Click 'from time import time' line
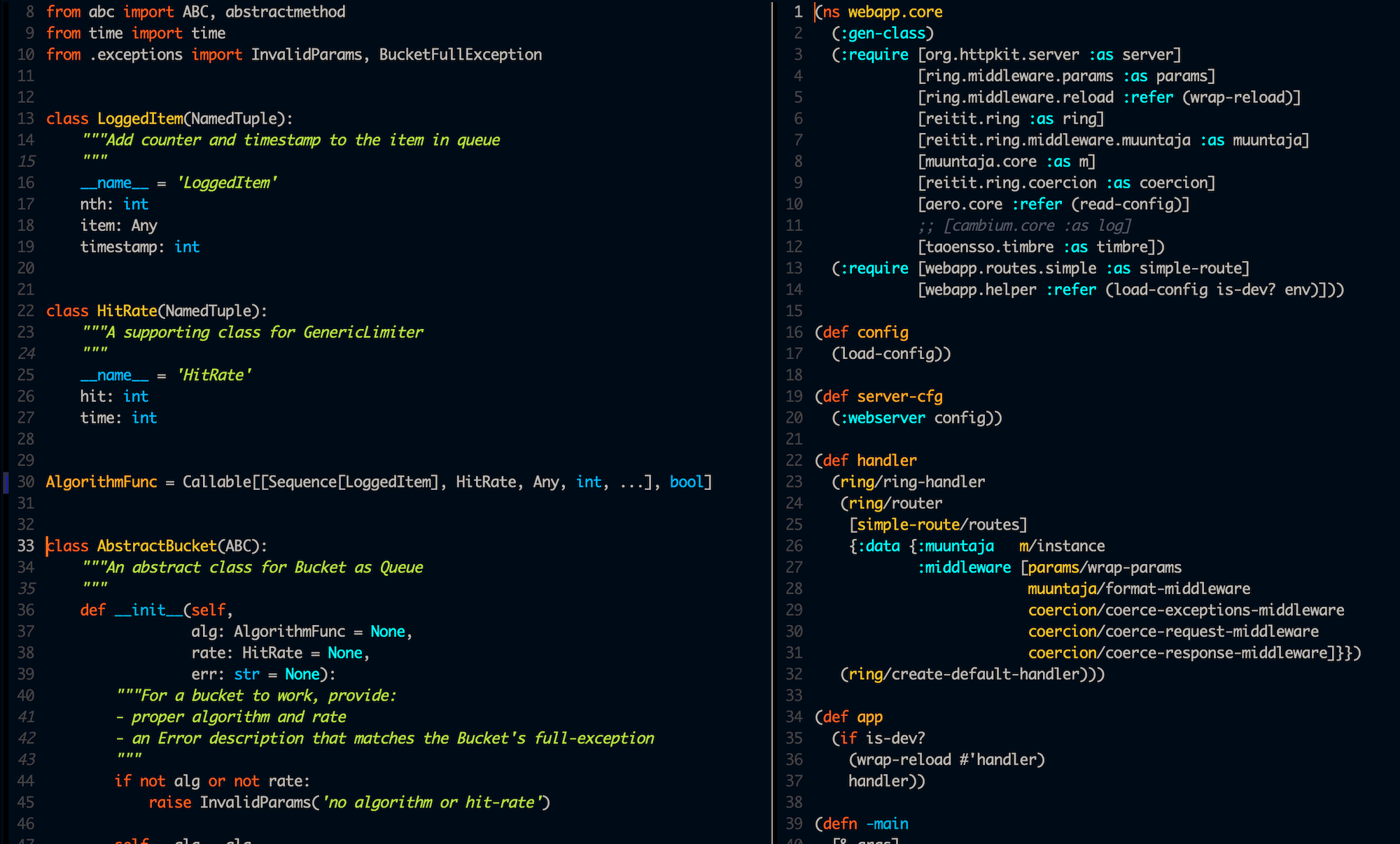This screenshot has height=844, width=1400. coord(136,34)
